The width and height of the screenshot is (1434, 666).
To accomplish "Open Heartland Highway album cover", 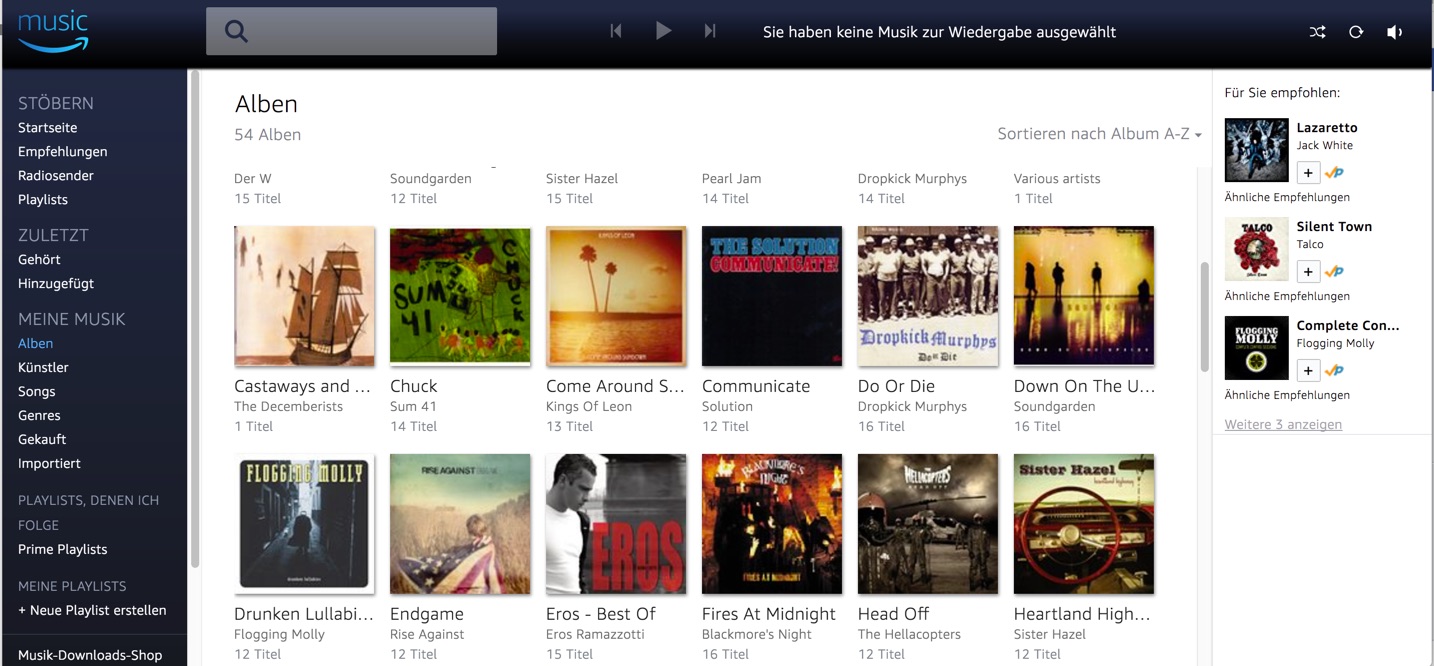I will [x=1084, y=524].
